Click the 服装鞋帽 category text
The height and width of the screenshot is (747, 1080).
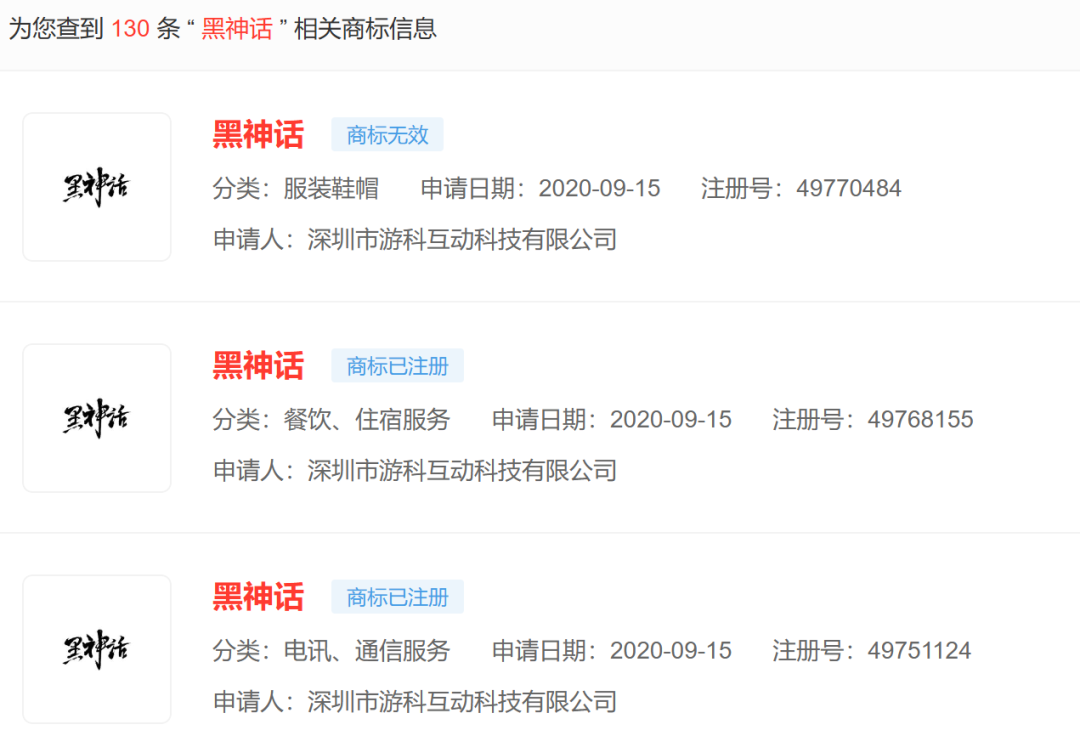331,188
